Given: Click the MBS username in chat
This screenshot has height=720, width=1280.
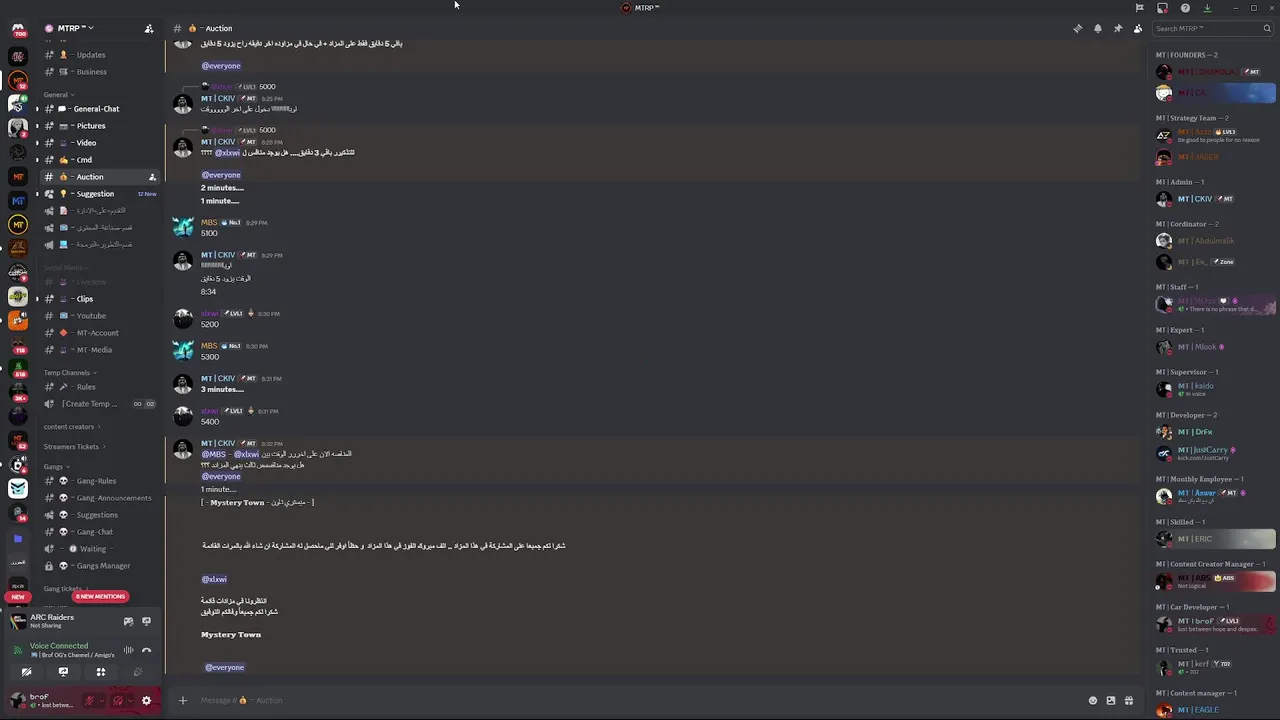Looking at the screenshot, I should pos(209,222).
